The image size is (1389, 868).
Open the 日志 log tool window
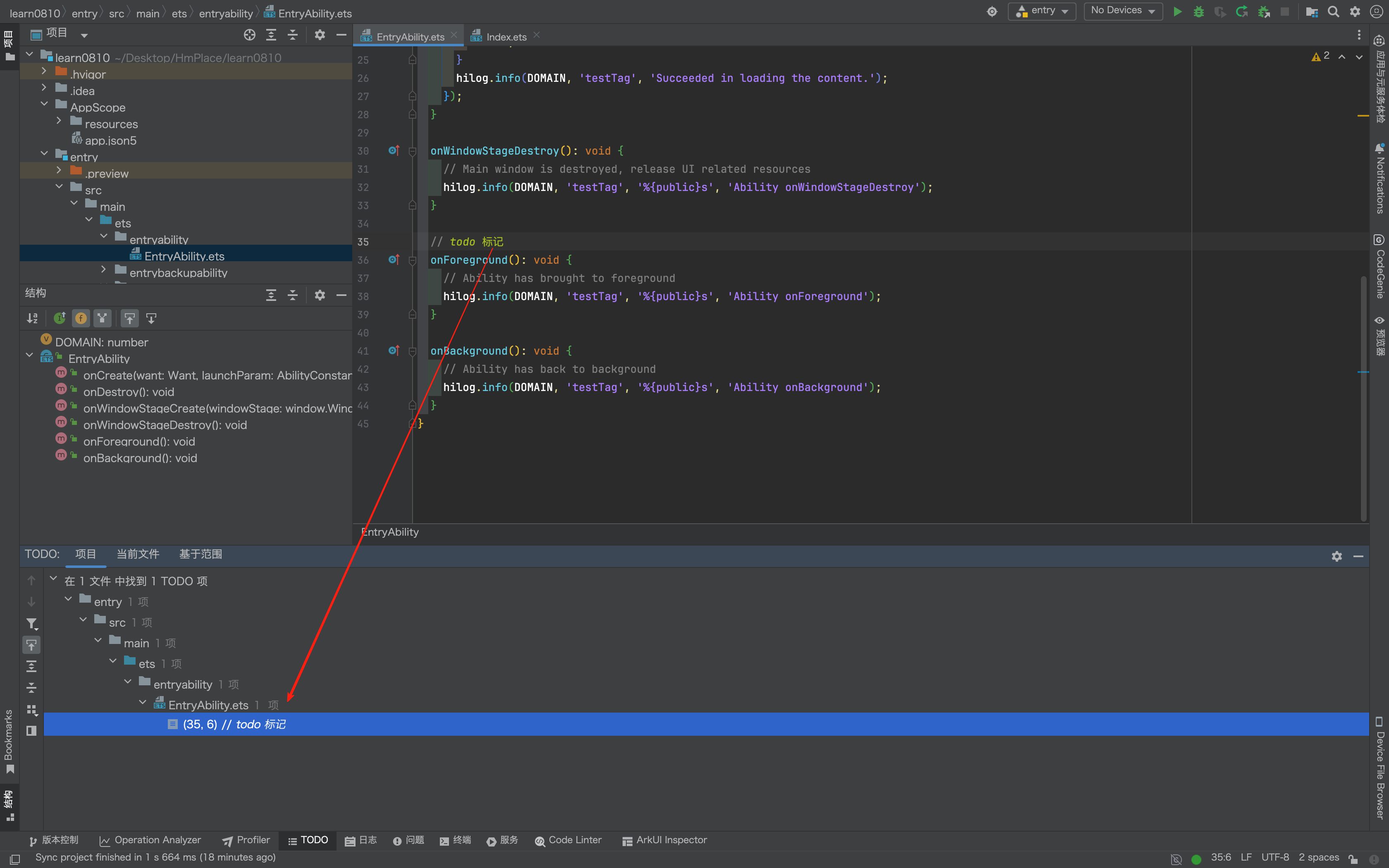point(361,840)
